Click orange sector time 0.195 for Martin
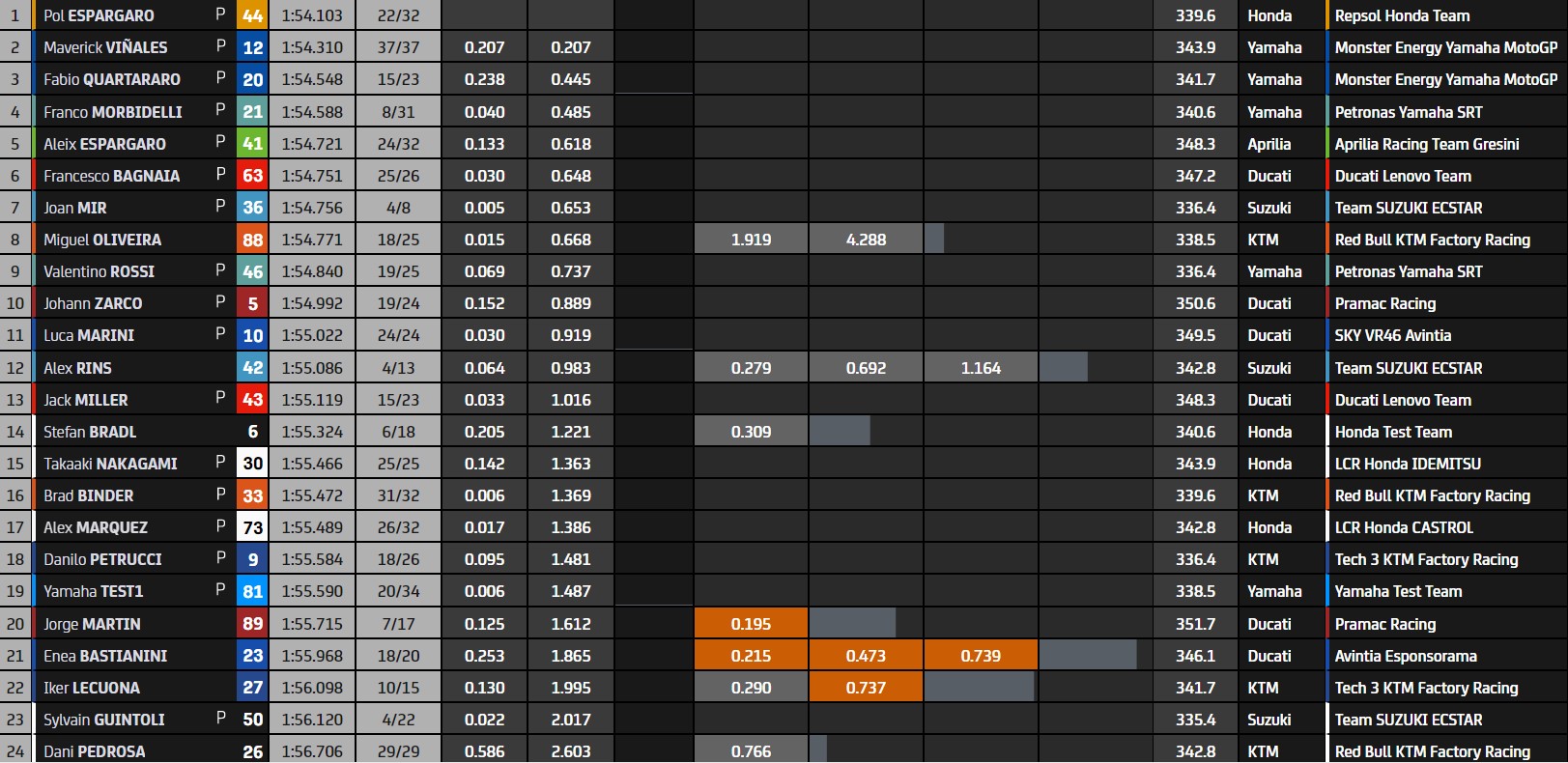 (751, 624)
